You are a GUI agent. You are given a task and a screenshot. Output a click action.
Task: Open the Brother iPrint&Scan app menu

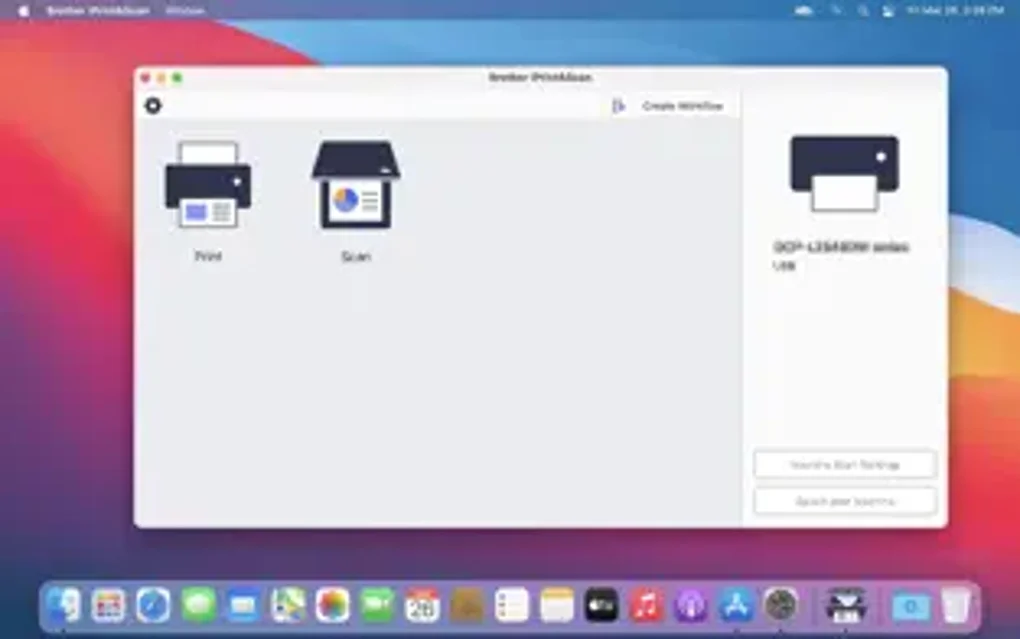tap(98, 10)
